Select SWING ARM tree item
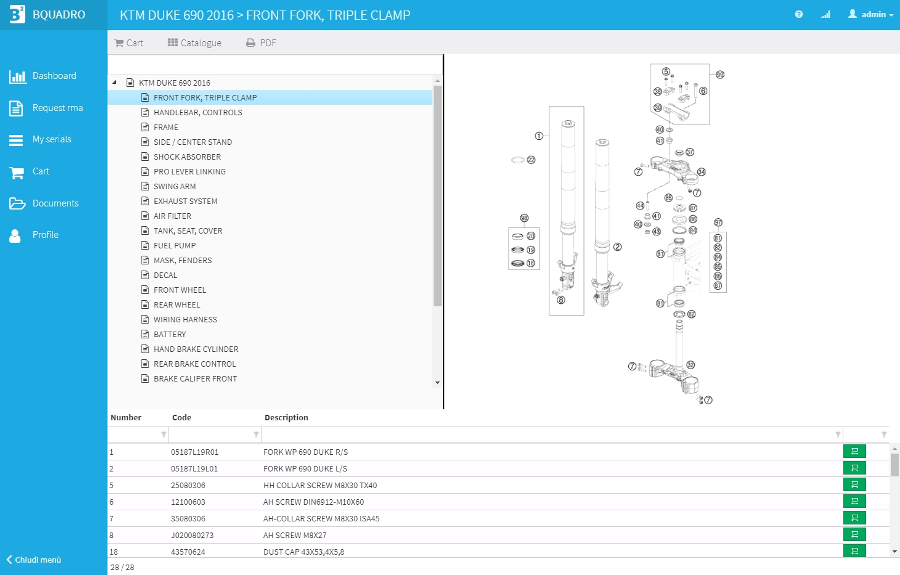This screenshot has width=900, height=575. pos(174,187)
